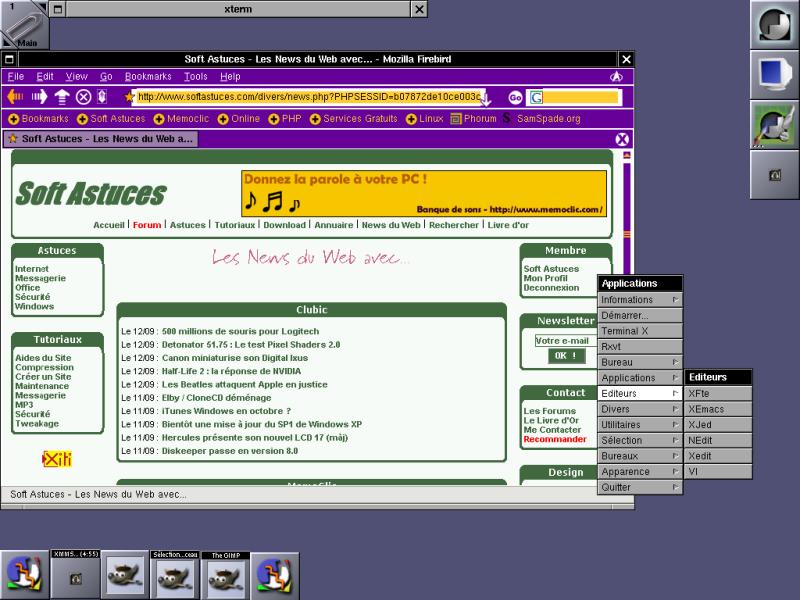Click the Donnez la parole banner ad
Viewport: 800px width, 600px height.
tap(424, 194)
